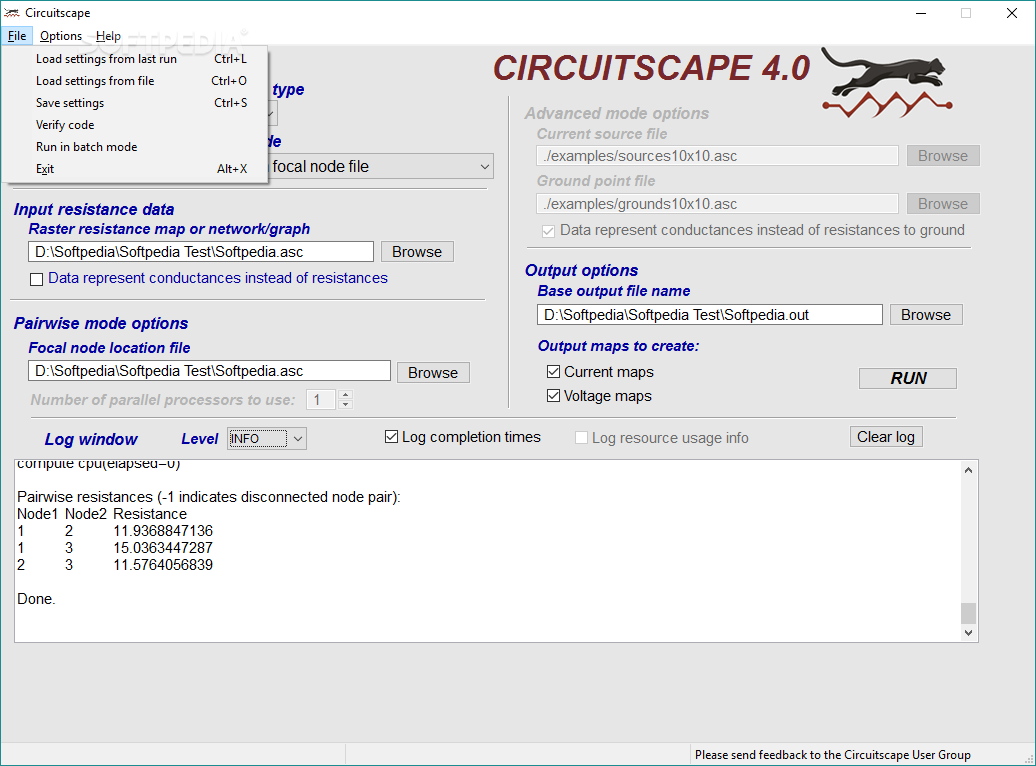The width and height of the screenshot is (1036, 766).
Task: Click the ground point file path field
Action: pyautogui.click(x=718, y=204)
